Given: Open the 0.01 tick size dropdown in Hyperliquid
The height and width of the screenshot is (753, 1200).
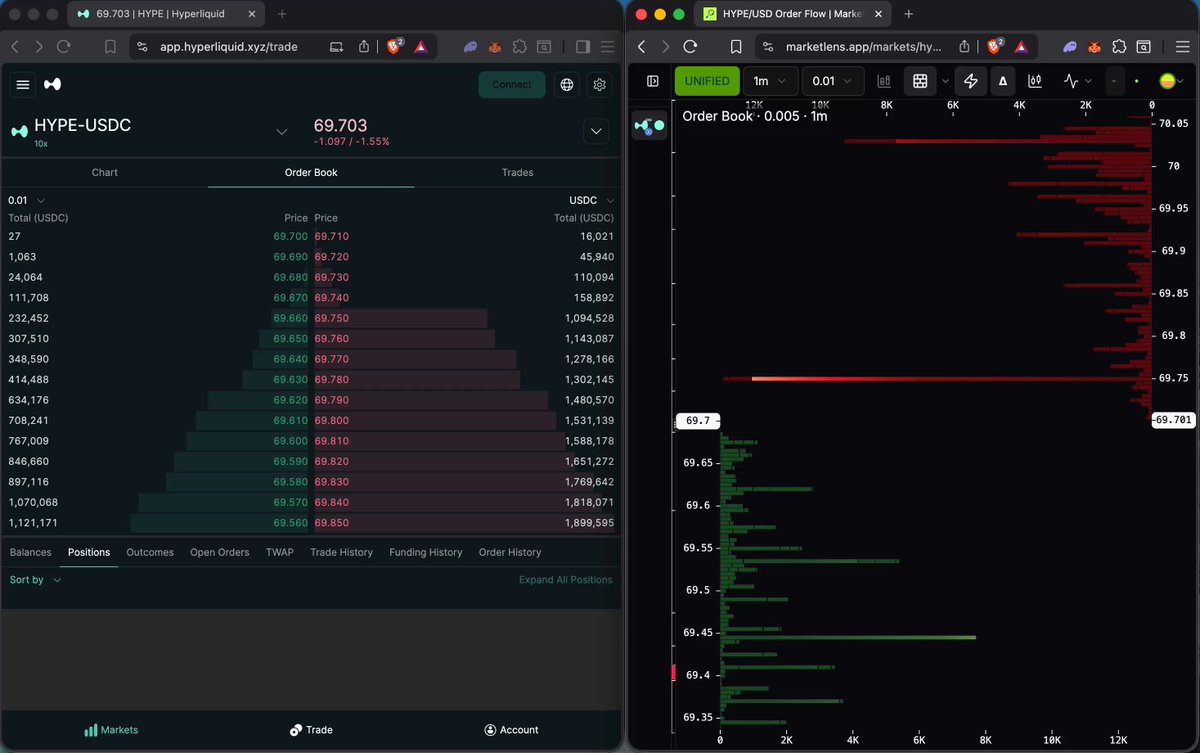Looking at the screenshot, I should click(x=26, y=200).
